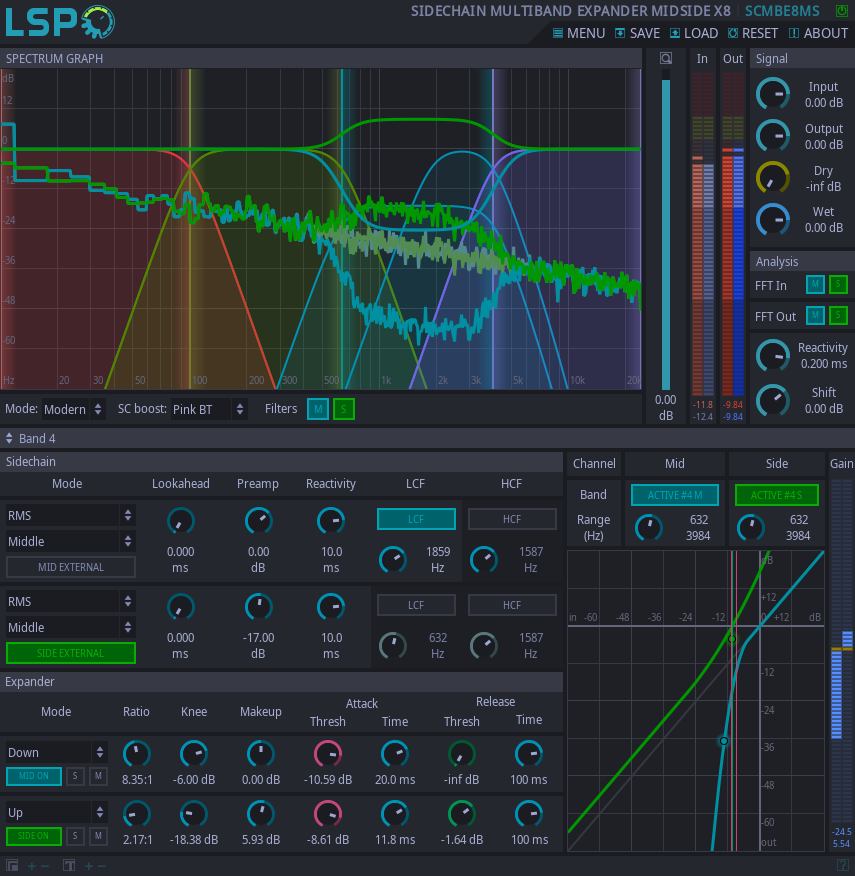Toggle the ACTIVE #4 S button
The width and height of the screenshot is (855, 876).
777,495
